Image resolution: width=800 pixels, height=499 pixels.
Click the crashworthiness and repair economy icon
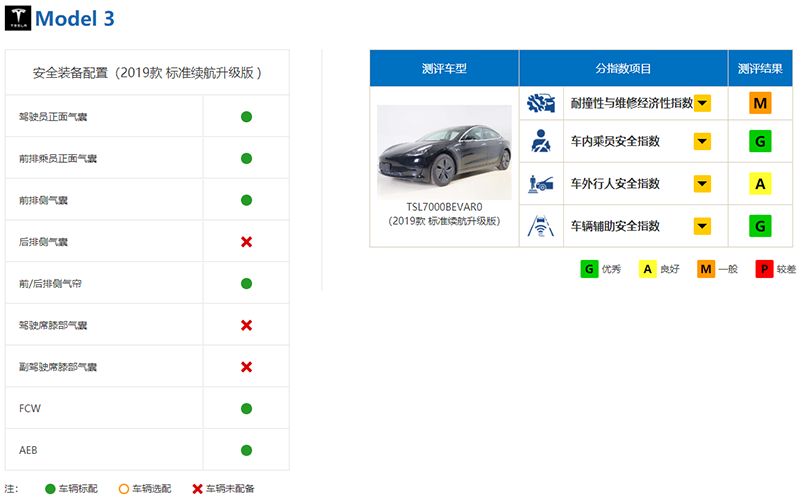coord(541,103)
